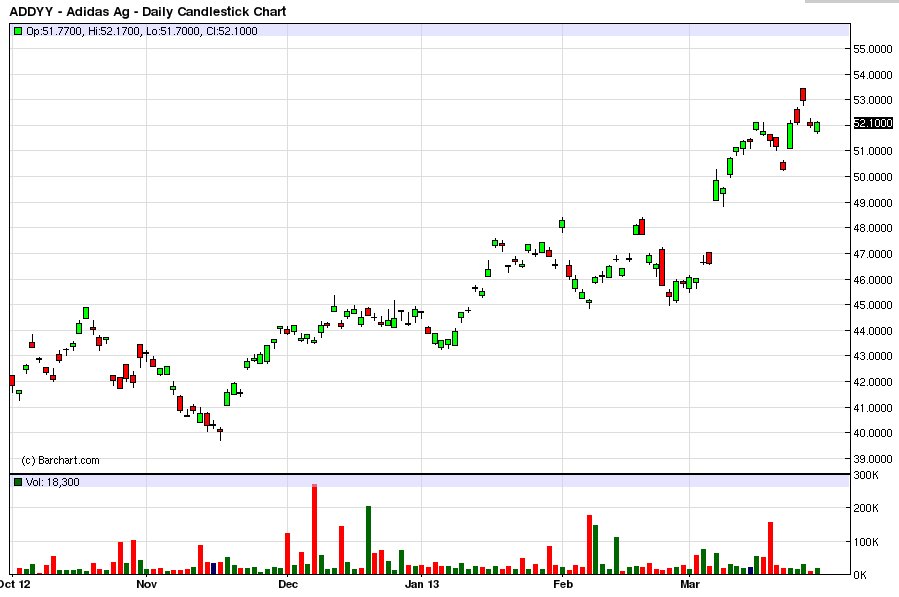Select the Nov label on date axis

click(146, 584)
